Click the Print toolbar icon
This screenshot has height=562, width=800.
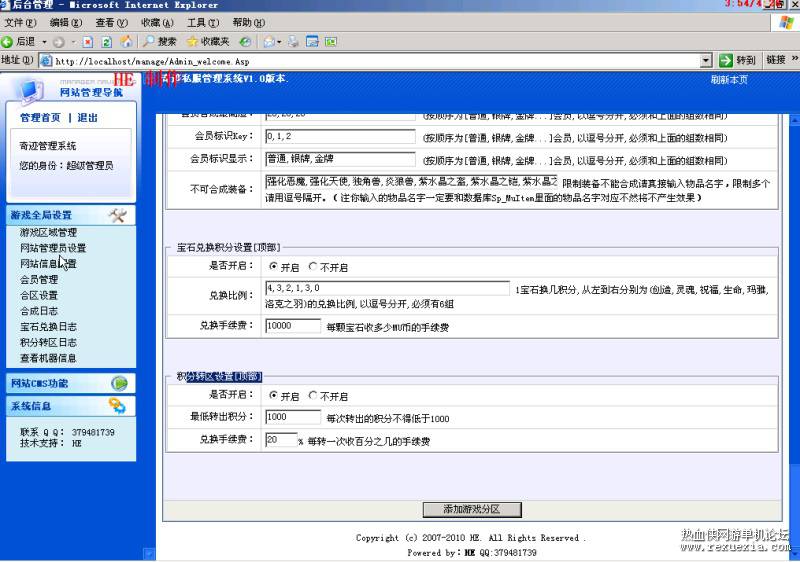click(293, 42)
